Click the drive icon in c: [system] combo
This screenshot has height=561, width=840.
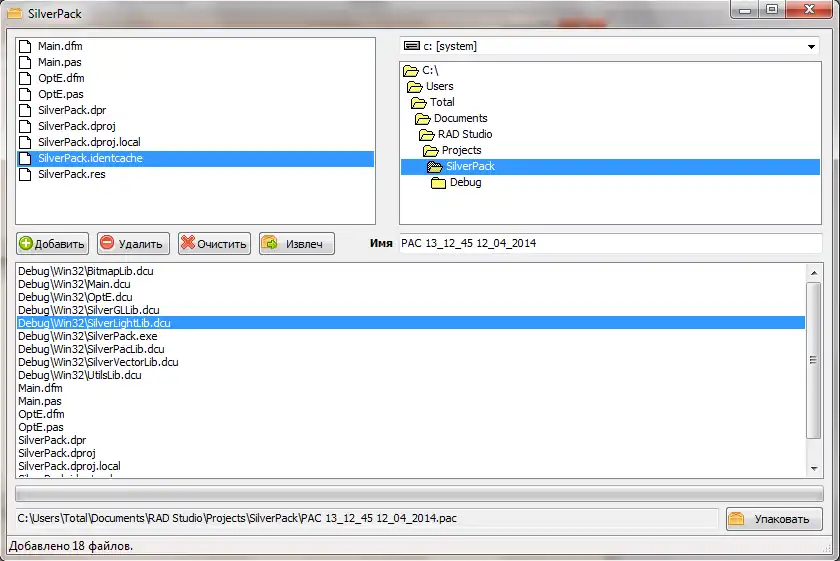pyautogui.click(x=411, y=46)
